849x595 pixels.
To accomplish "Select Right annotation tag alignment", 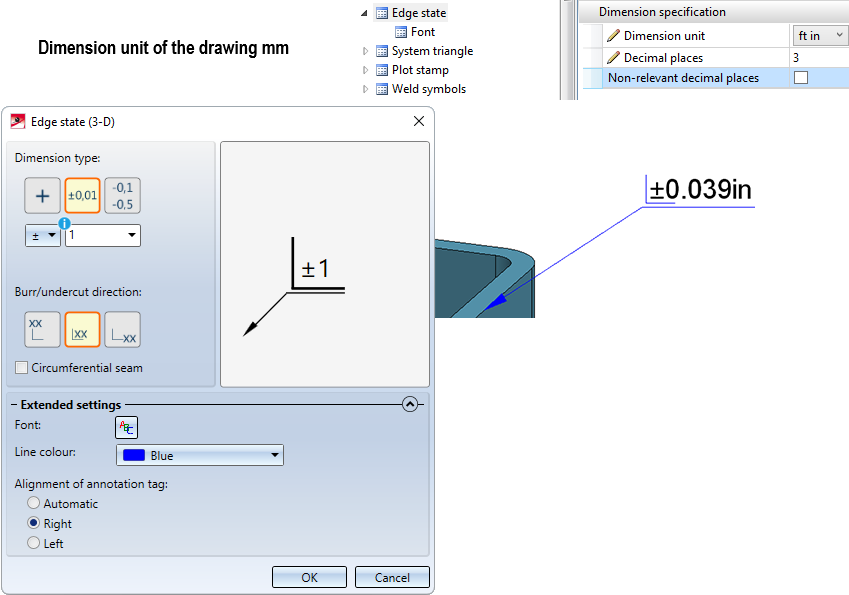I will pos(34,523).
